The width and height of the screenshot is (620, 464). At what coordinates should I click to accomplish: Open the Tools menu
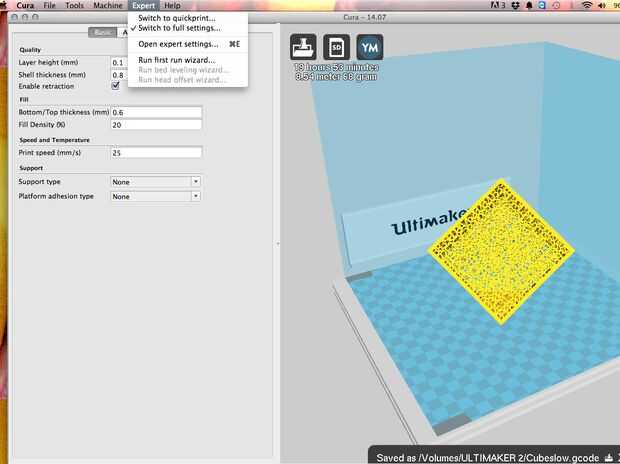point(74,5)
